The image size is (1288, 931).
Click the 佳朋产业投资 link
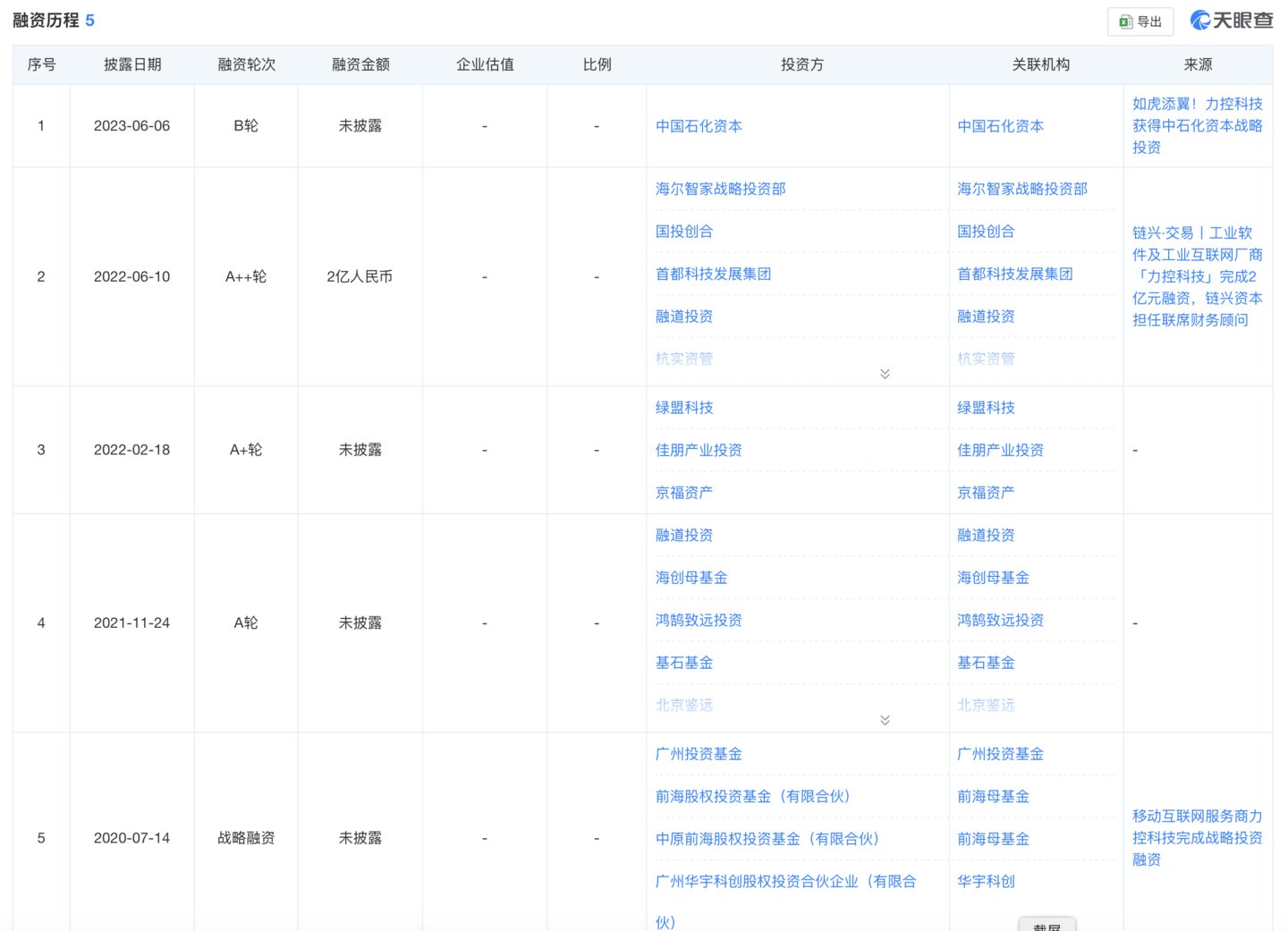[699, 450]
